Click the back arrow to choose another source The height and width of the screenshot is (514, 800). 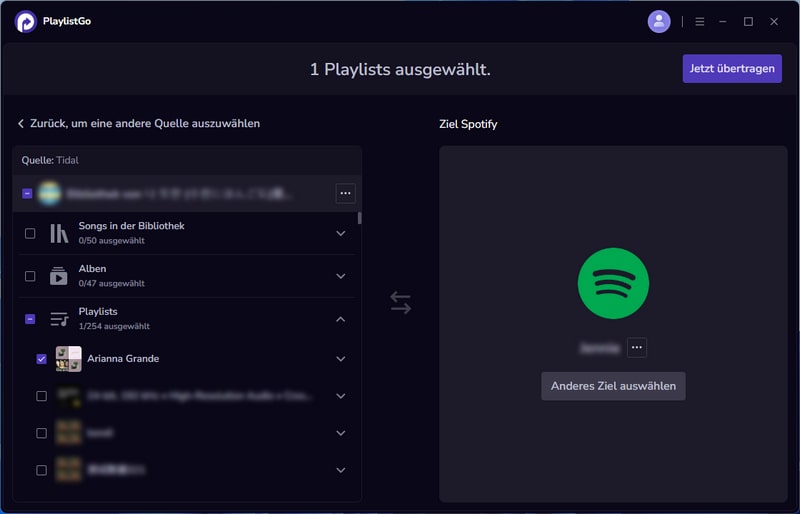tap(21, 124)
